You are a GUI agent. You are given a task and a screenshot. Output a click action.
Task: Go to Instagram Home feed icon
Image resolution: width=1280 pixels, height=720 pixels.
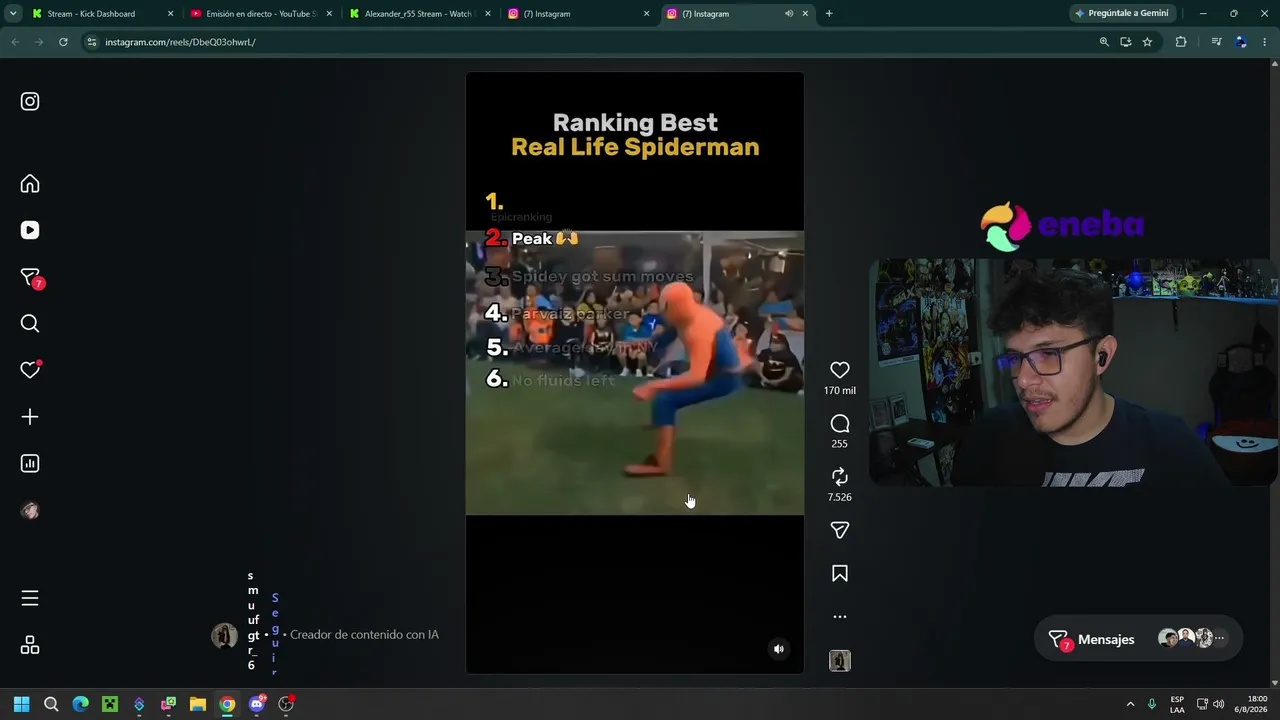(x=30, y=184)
